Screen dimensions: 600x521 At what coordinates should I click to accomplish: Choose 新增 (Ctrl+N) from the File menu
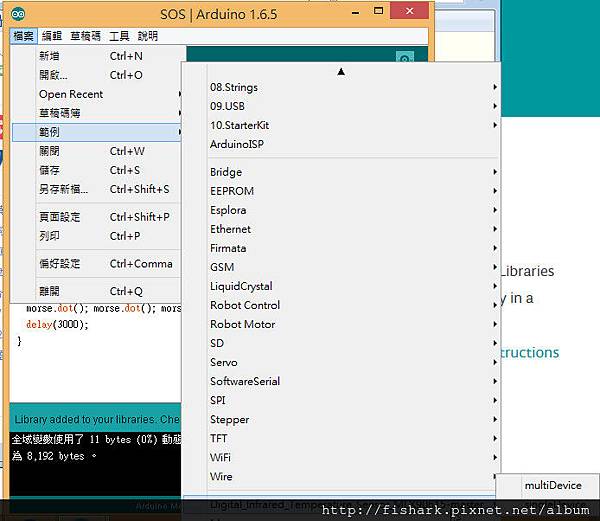(x=97, y=56)
